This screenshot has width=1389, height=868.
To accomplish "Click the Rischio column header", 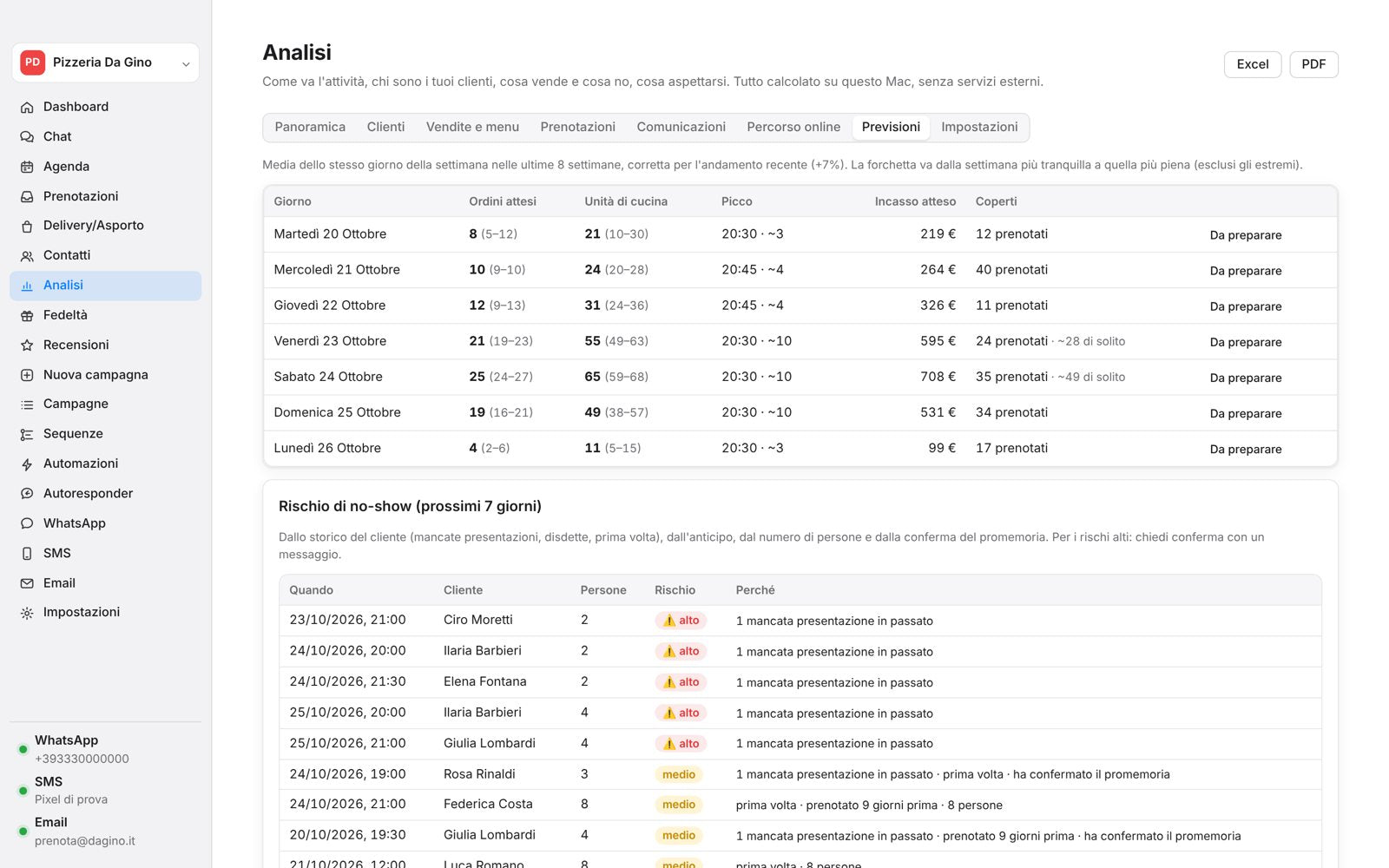I will click(675, 590).
